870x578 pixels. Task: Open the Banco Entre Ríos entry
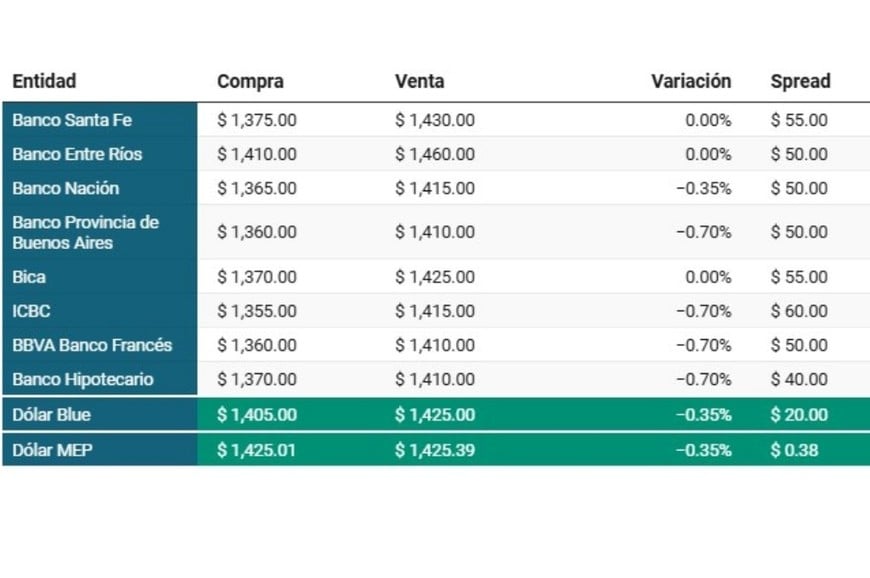coord(77,154)
